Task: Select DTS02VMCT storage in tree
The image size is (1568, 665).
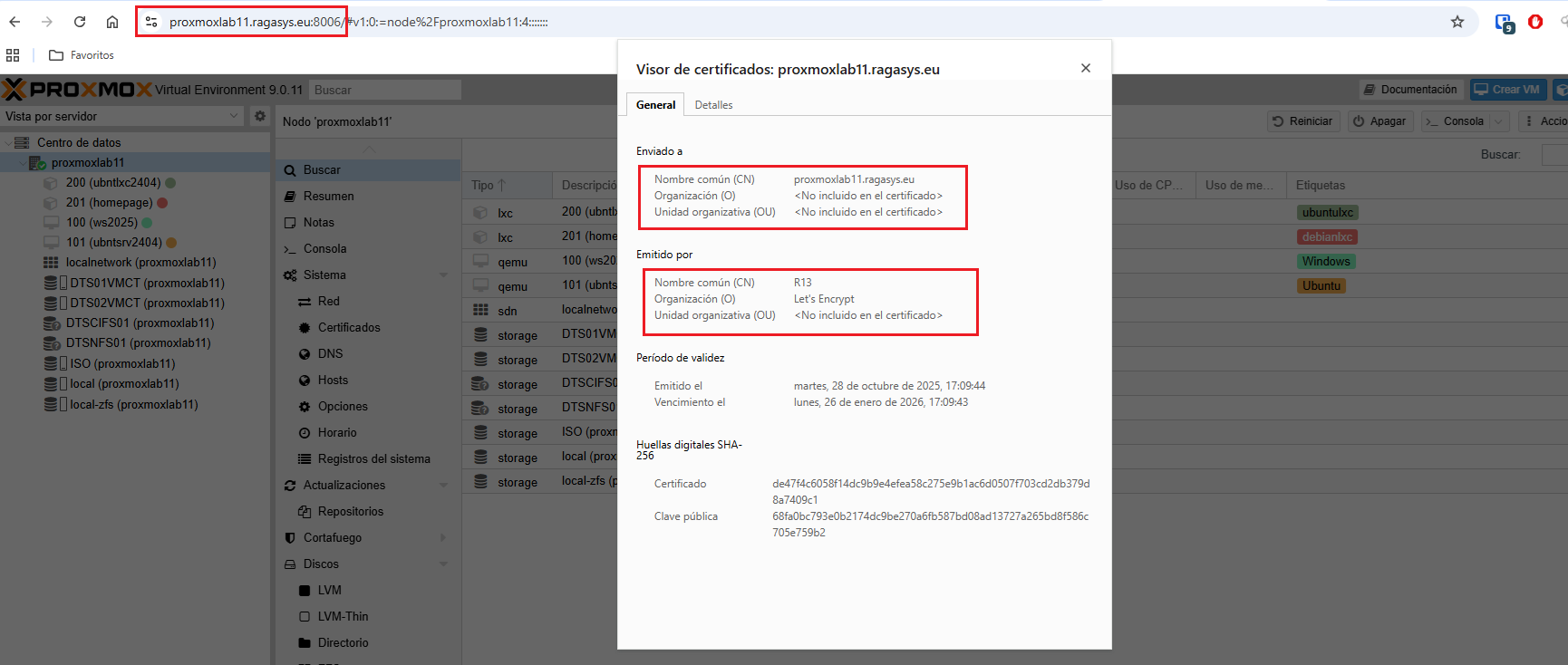Action: coord(147,303)
